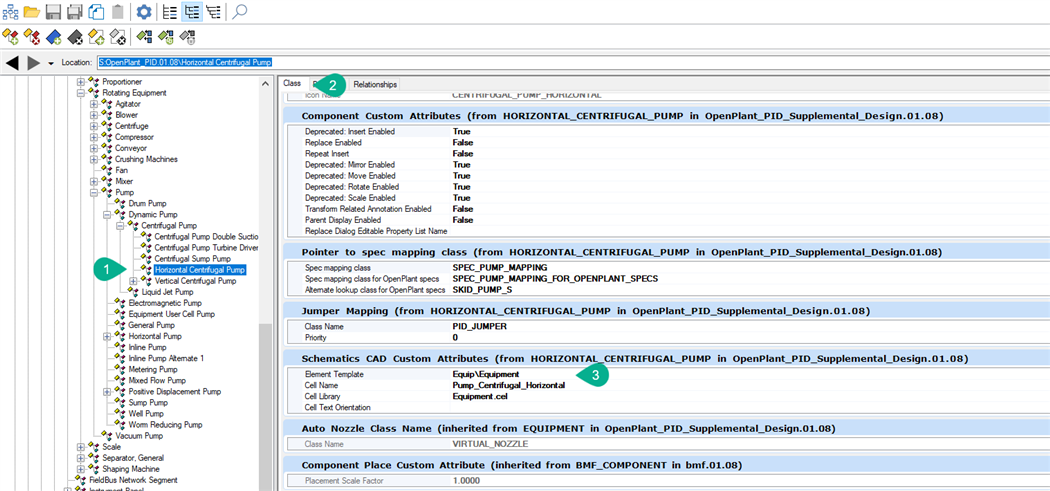Expand the Vertical Centrifugal Pump node
The height and width of the screenshot is (491, 1050).
coord(133,281)
